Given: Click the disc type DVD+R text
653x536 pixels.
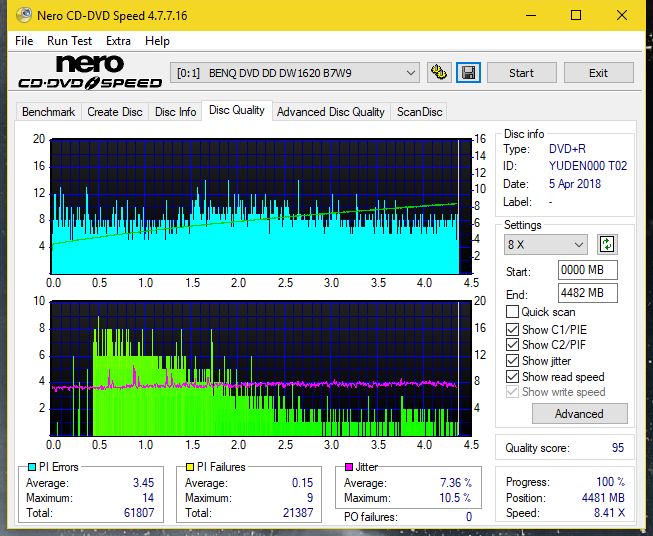Looking at the screenshot, I should point(567,149).
